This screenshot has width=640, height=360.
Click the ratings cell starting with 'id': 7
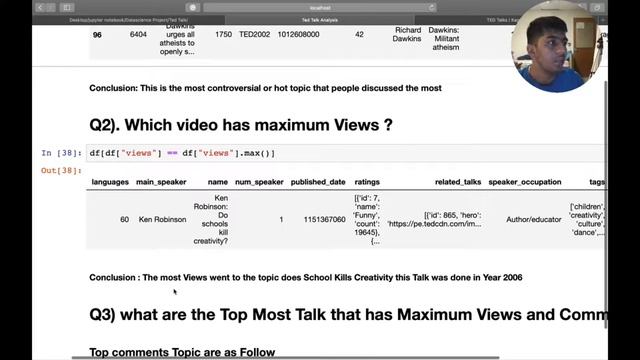pyautogui.click(x=367, y=220)
